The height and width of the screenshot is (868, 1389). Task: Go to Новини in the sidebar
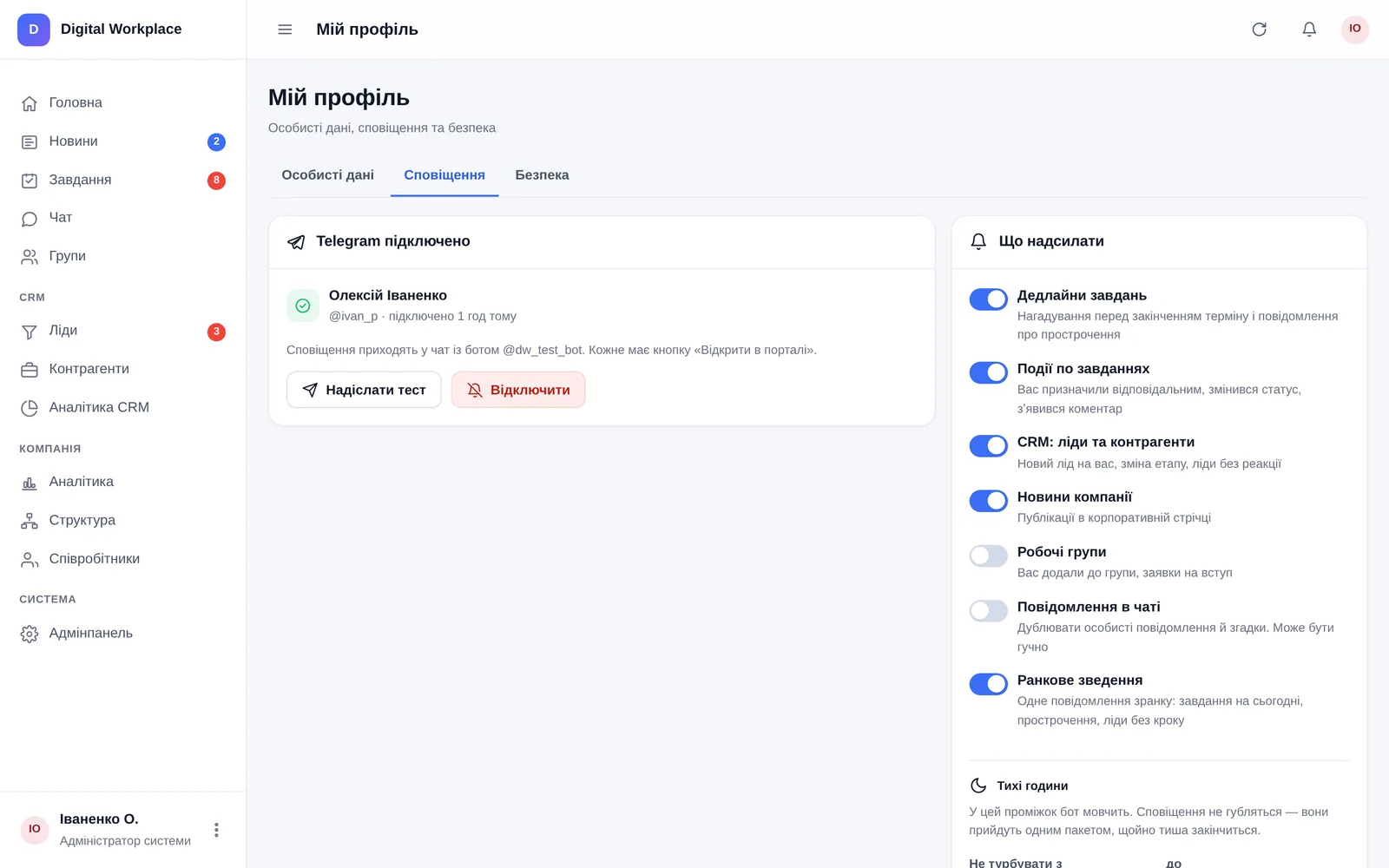tap(122, 141)
